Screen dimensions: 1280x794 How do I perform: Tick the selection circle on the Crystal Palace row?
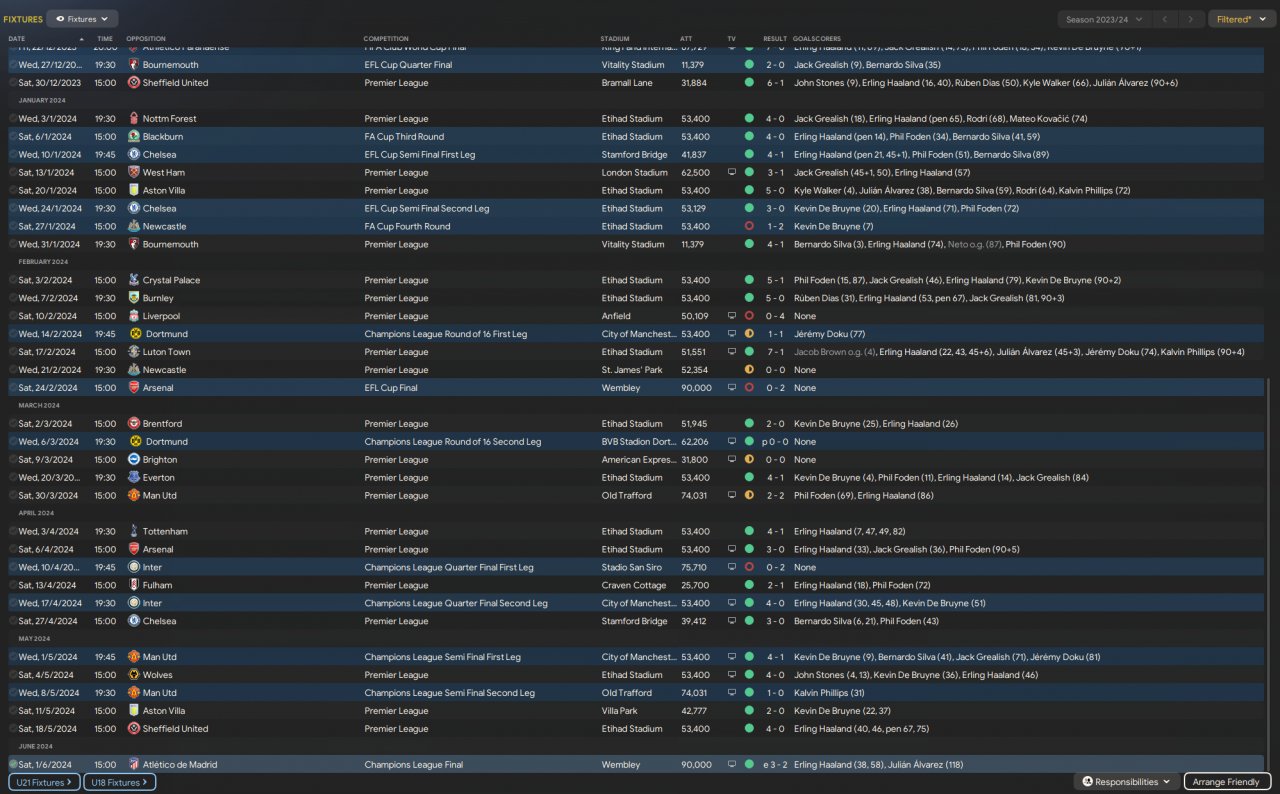pos(13,281)
